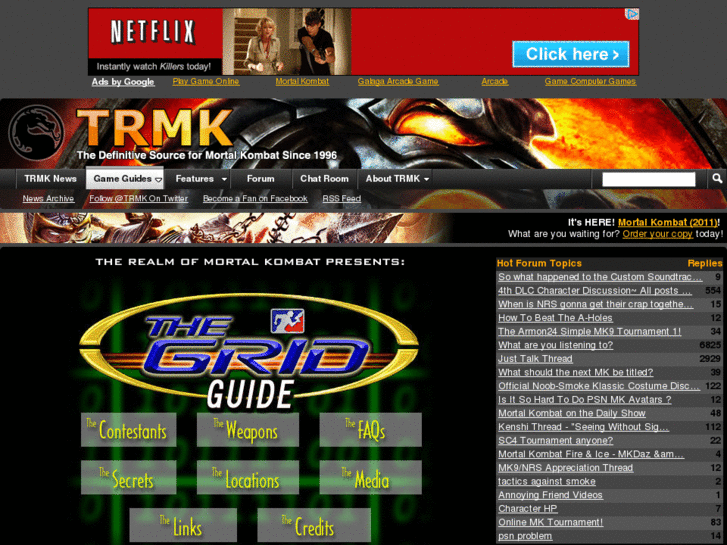Screen dimensions: 727x545
Task: Open 'SC4 Tournament anyone?' topic
Action: [555, 440]
